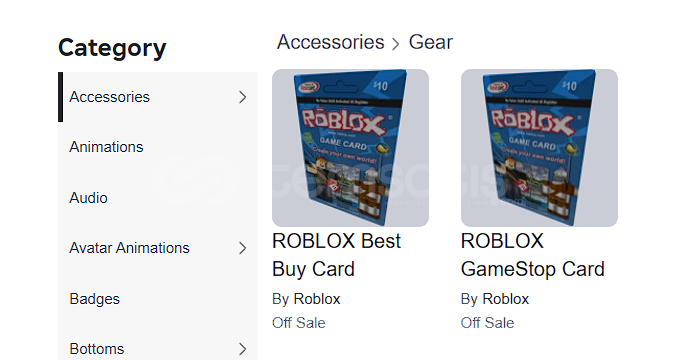This screenshot has height=360, width=675.
Task: Click the breadcrumb separator arrow icon
Action: (x=396, y=44)
